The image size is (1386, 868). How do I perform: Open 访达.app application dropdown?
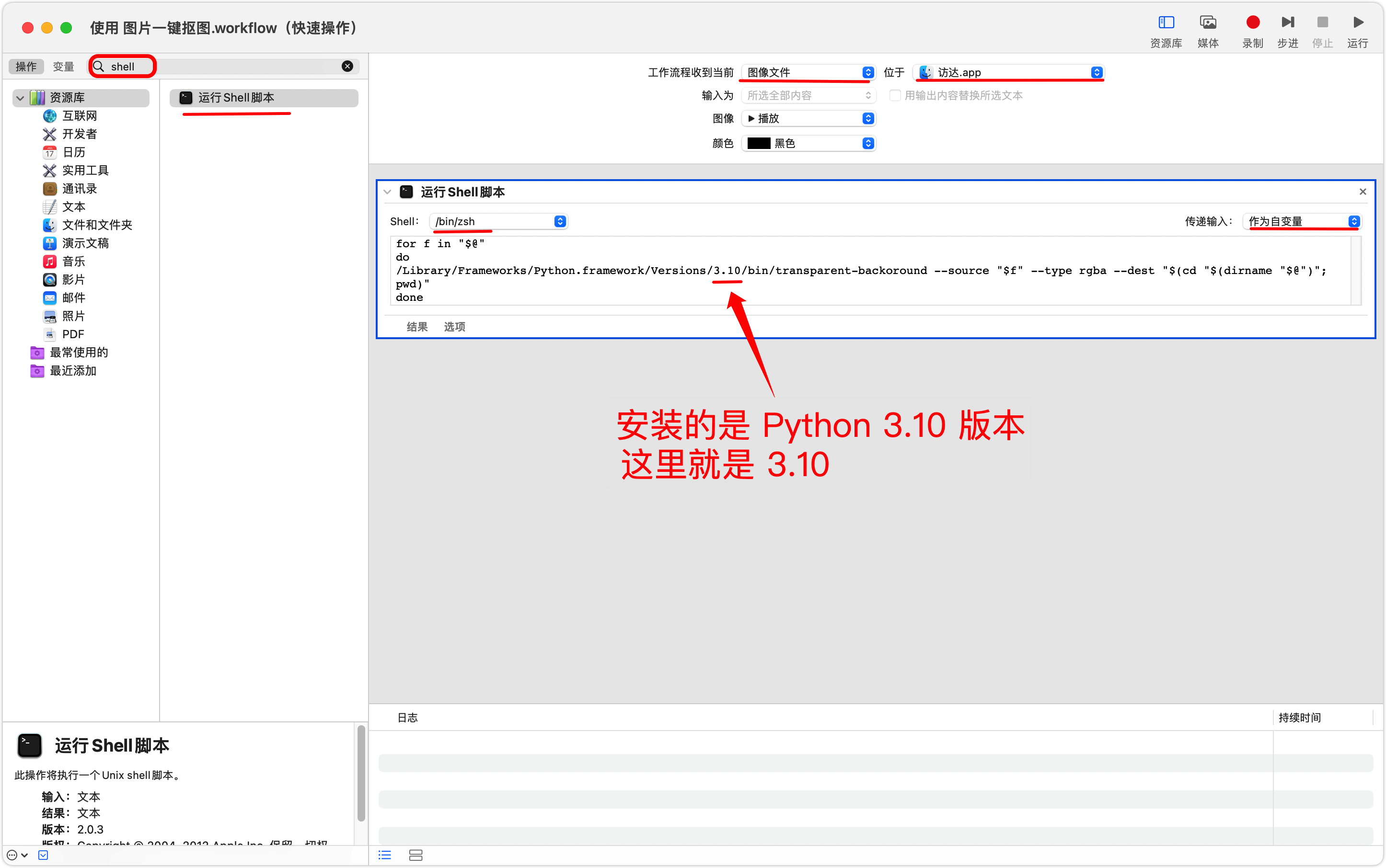(1009, 72)
